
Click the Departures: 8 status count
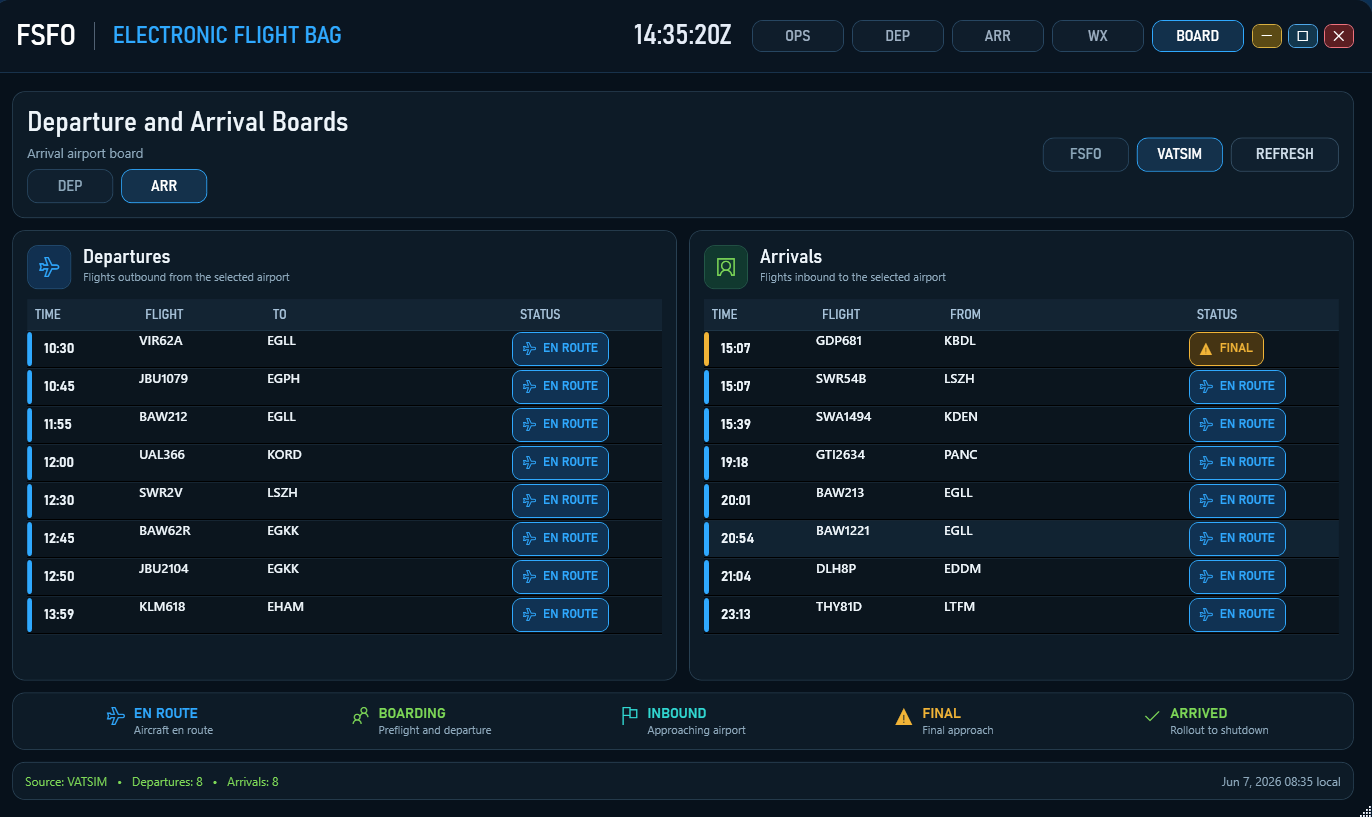click(x=167, y=782)
